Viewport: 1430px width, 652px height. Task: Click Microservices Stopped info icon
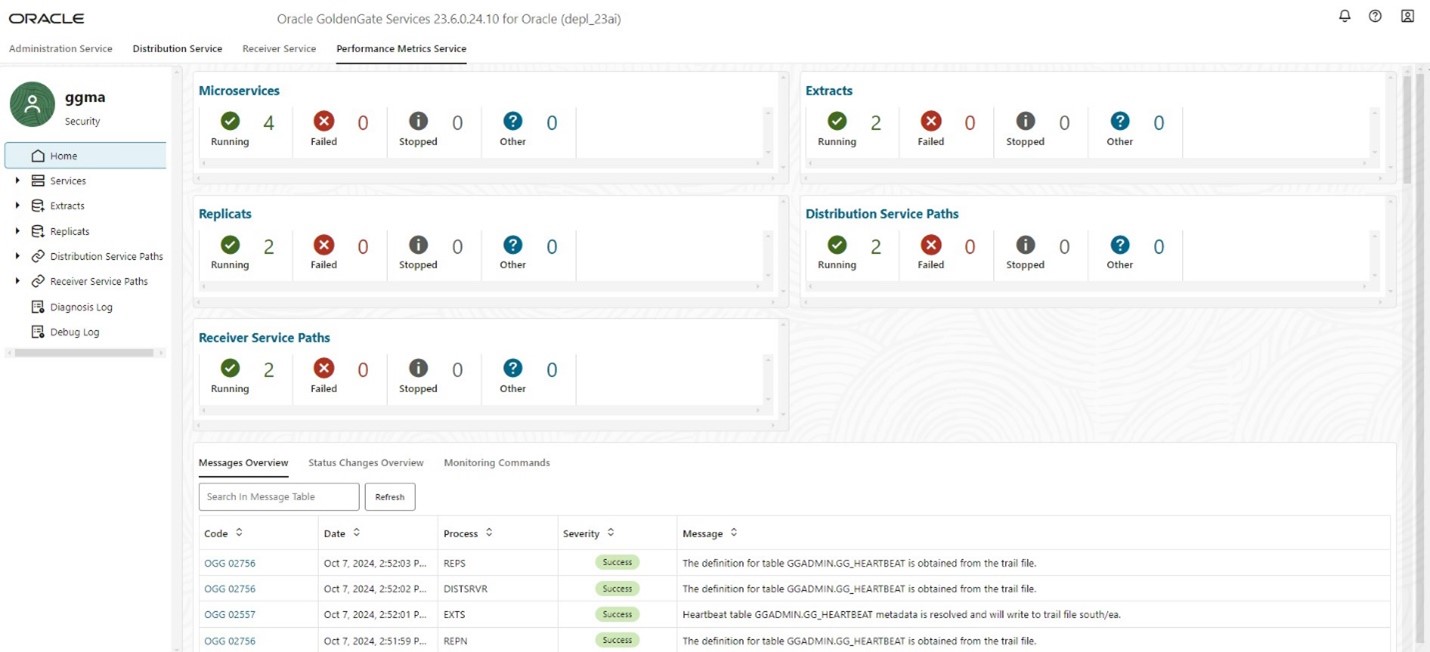pos(418,121)
